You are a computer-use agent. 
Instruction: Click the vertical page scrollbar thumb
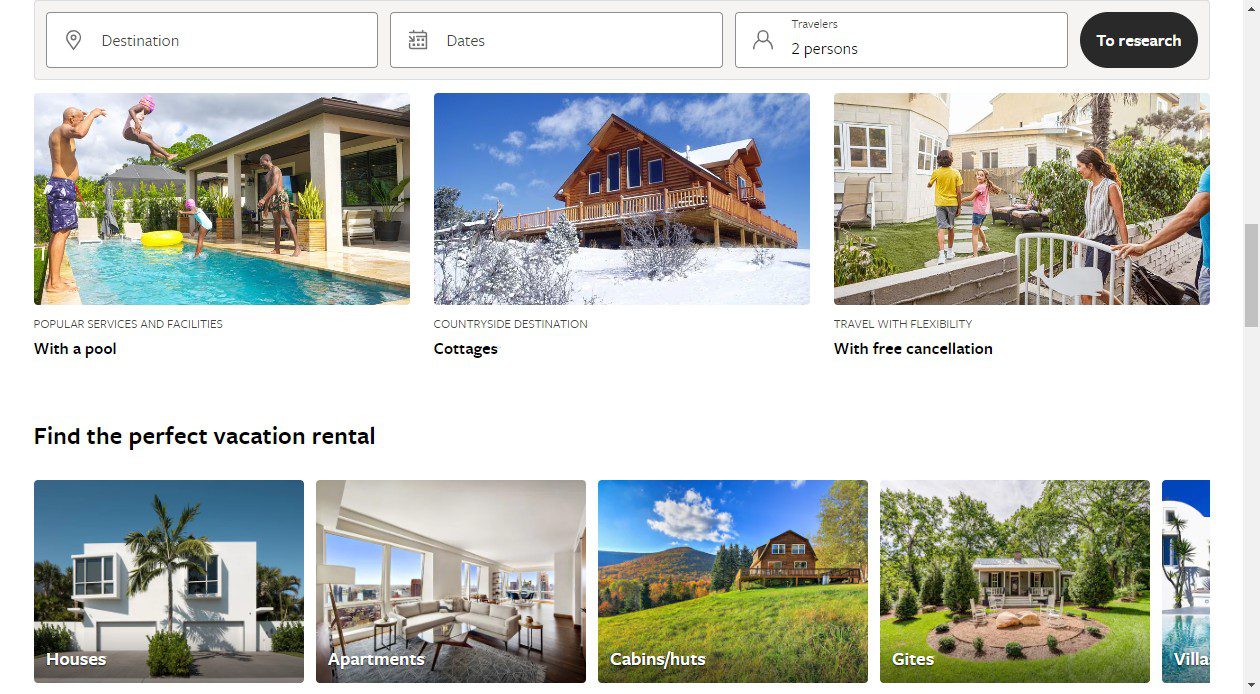pyautogui.click(x=1251, y=275)
